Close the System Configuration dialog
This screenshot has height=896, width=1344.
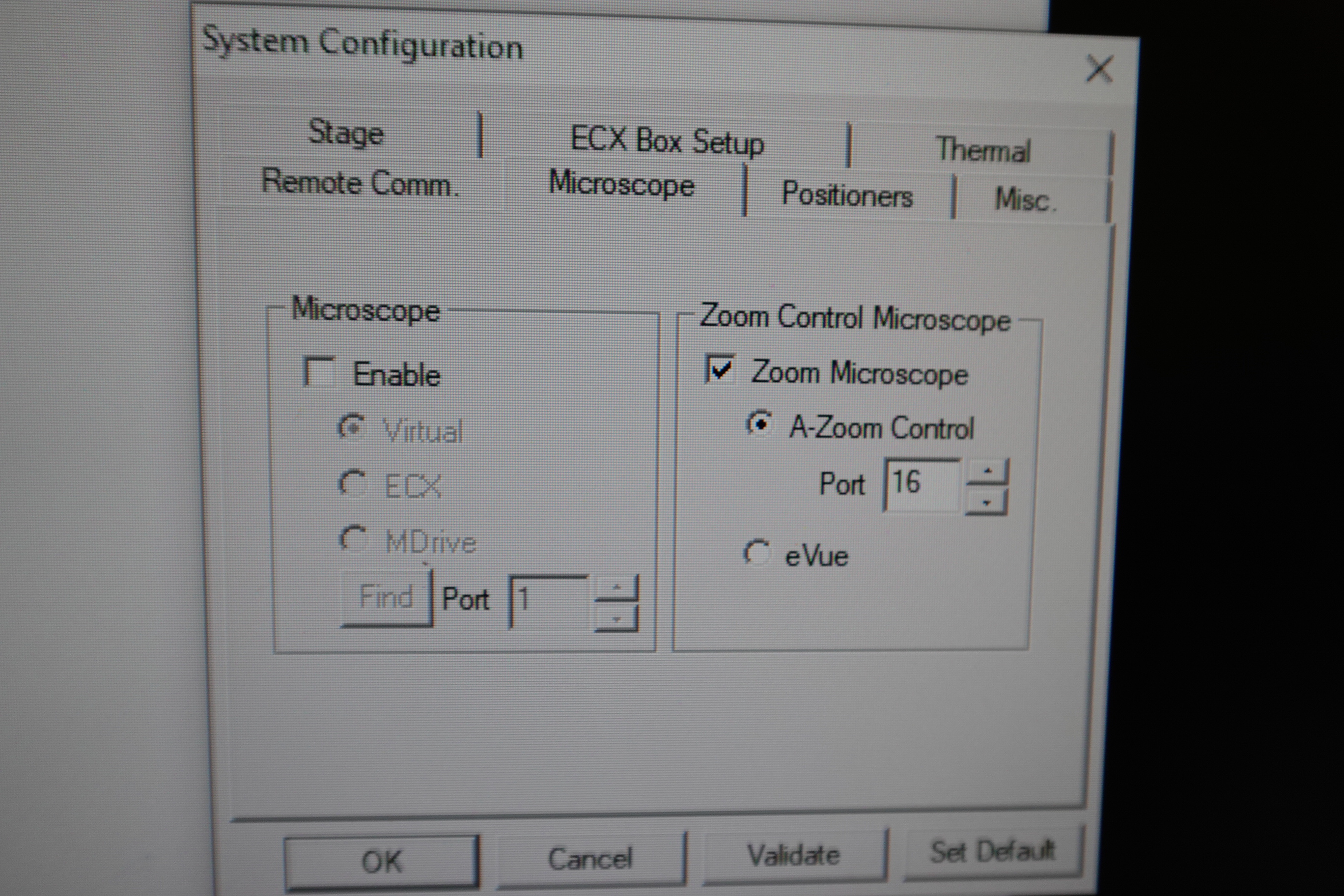1099,70
